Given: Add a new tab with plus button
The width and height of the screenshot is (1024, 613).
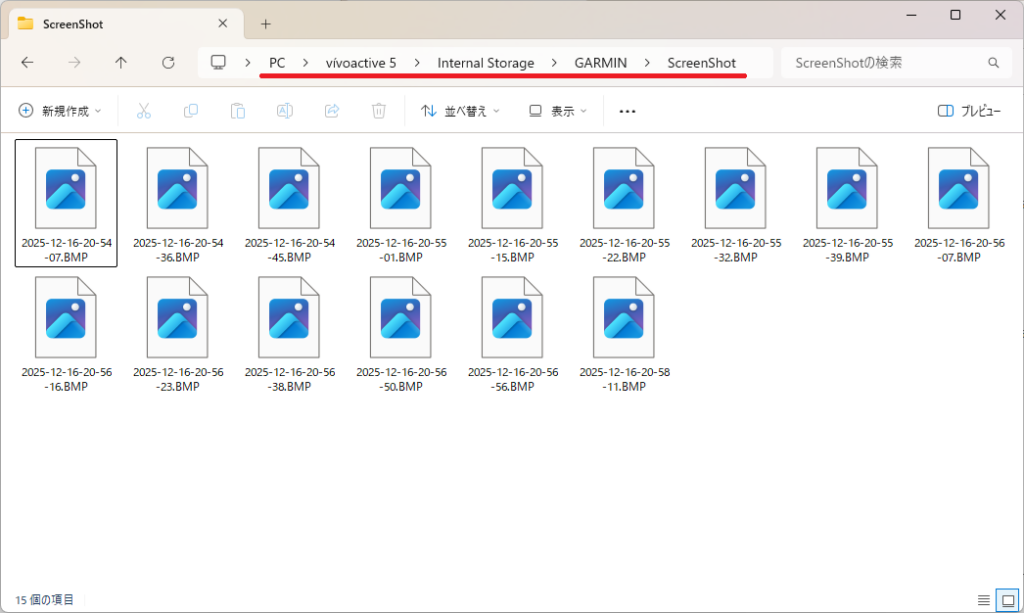Looking at the screenshot, I should [x=265, y=23].
